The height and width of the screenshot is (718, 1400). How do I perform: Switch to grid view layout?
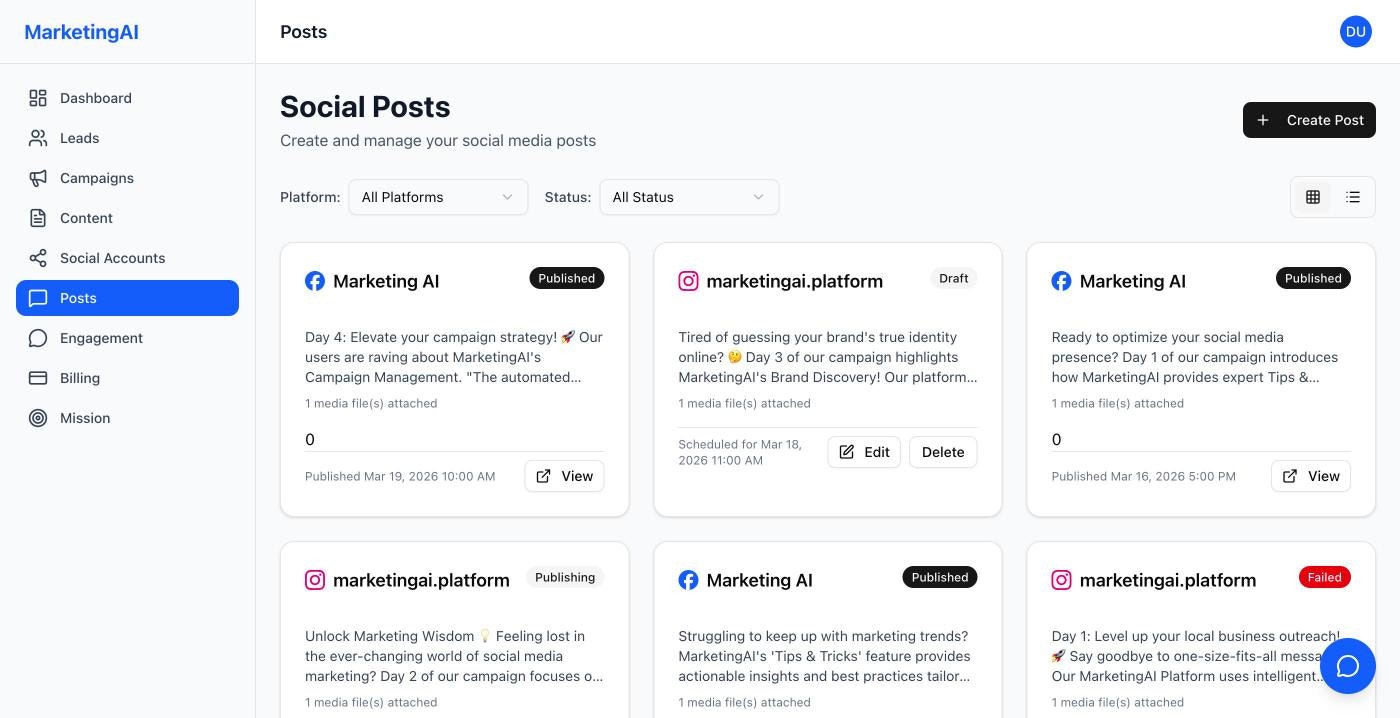[1313, 197]
